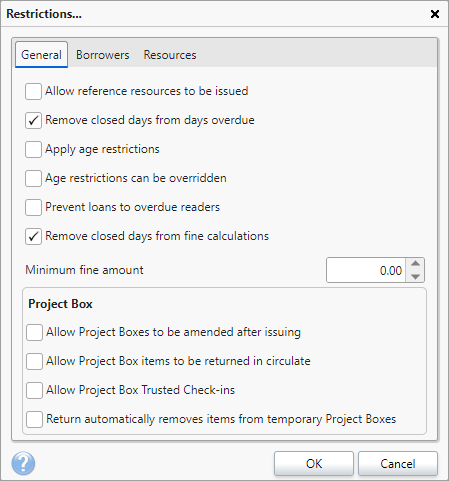Open help via the question mark icon
Screen dimensions: 449x481
(23, 463)
